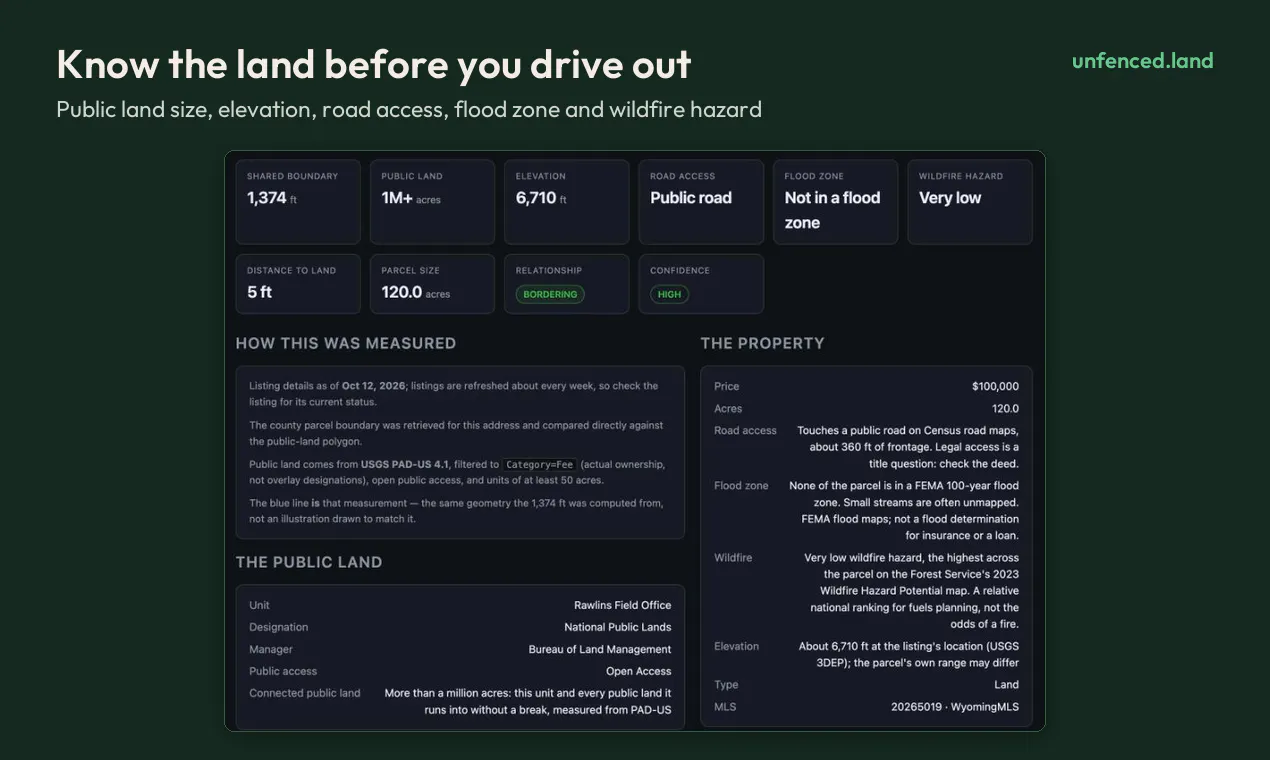Click the green HIGH confidence badge
The image size is (1270, 760).
coord(669,295)
